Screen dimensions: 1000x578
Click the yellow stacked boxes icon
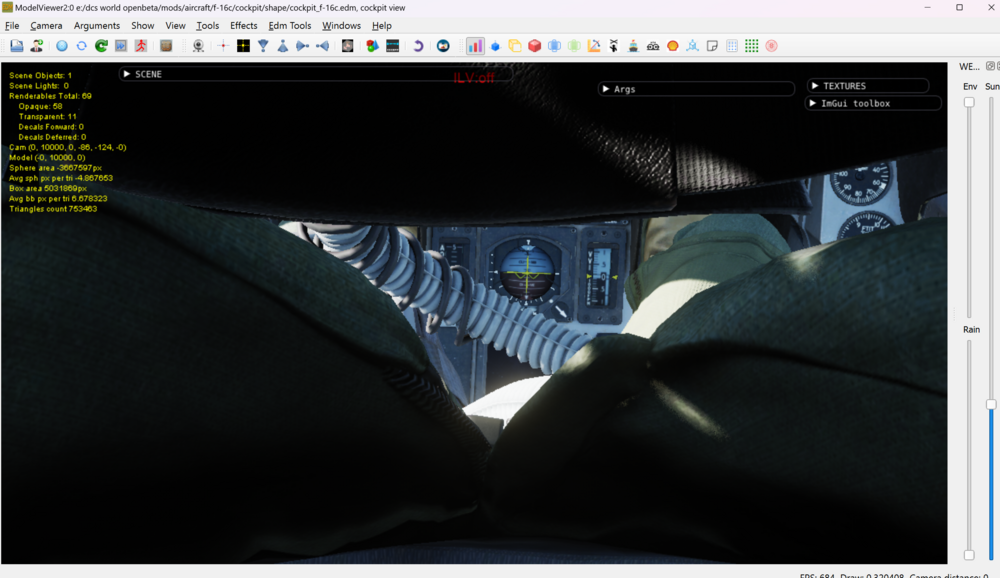[x=515, y=46]
